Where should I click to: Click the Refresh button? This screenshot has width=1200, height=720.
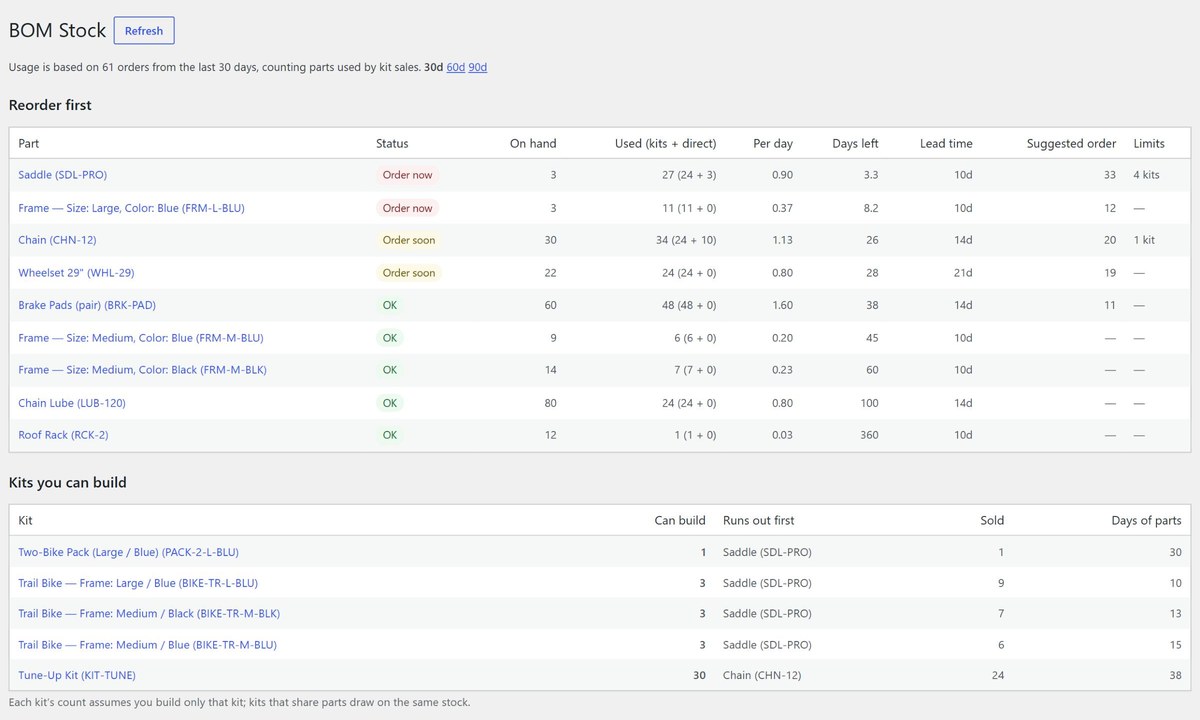coord(144,31)
